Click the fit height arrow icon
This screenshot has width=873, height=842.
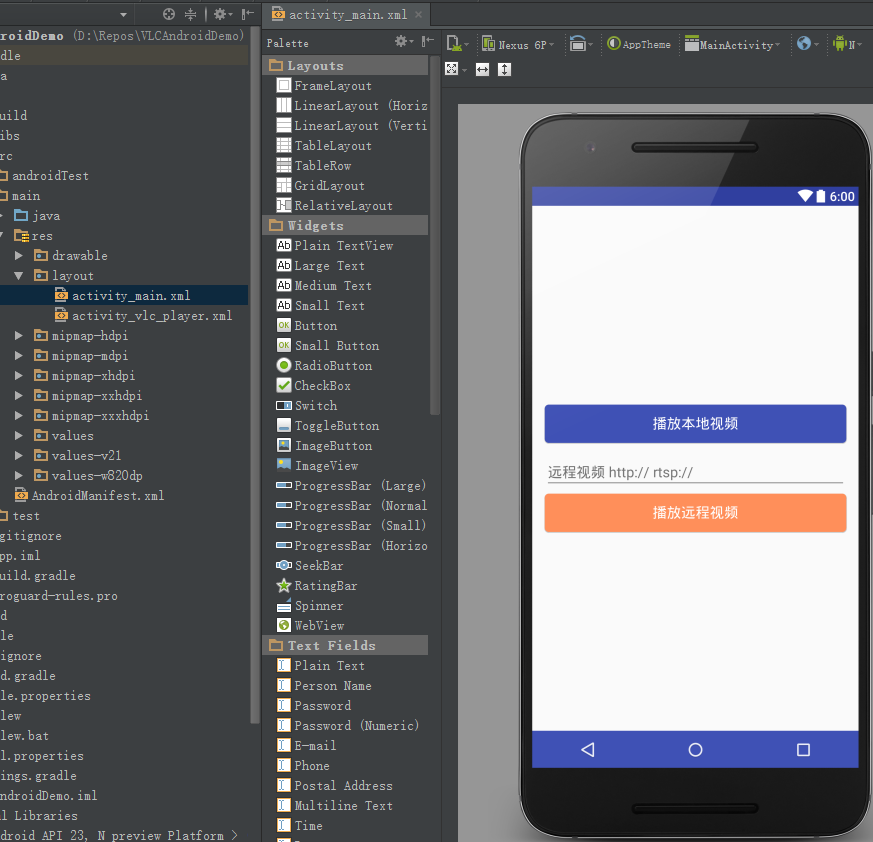[504, 69]
